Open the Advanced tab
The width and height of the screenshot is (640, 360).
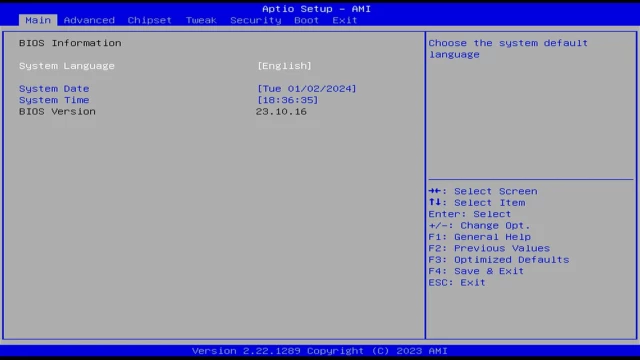89,20
